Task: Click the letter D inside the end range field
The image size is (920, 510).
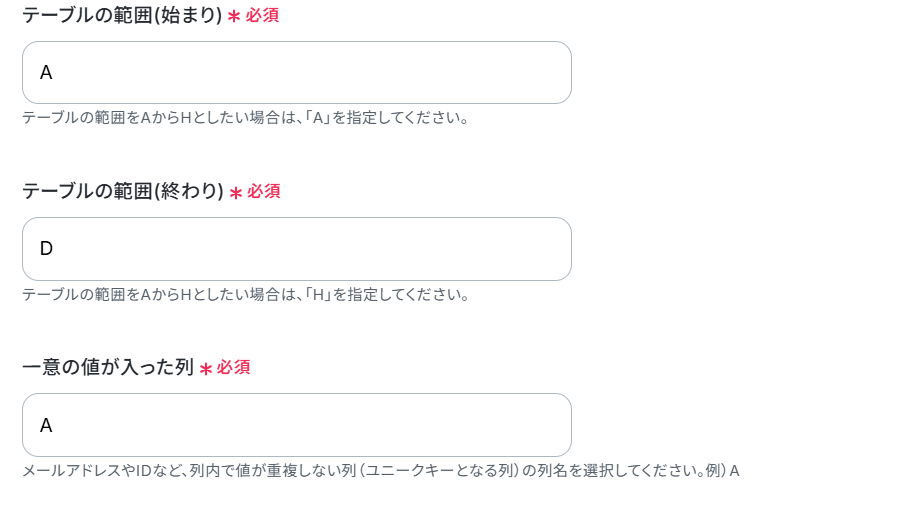Action: [46, 249]
